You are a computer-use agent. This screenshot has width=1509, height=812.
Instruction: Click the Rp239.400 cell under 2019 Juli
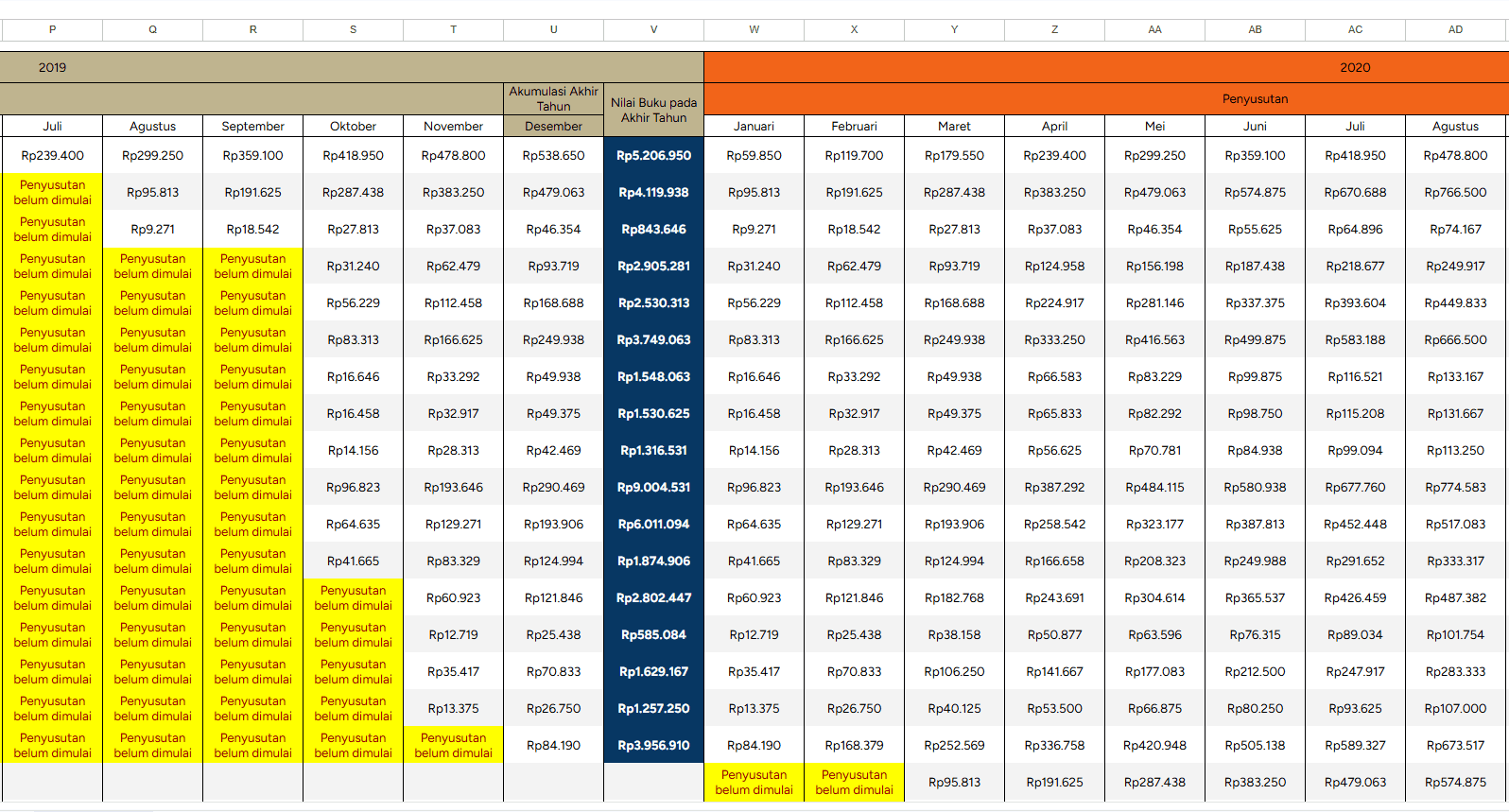(x=52, y=155)
